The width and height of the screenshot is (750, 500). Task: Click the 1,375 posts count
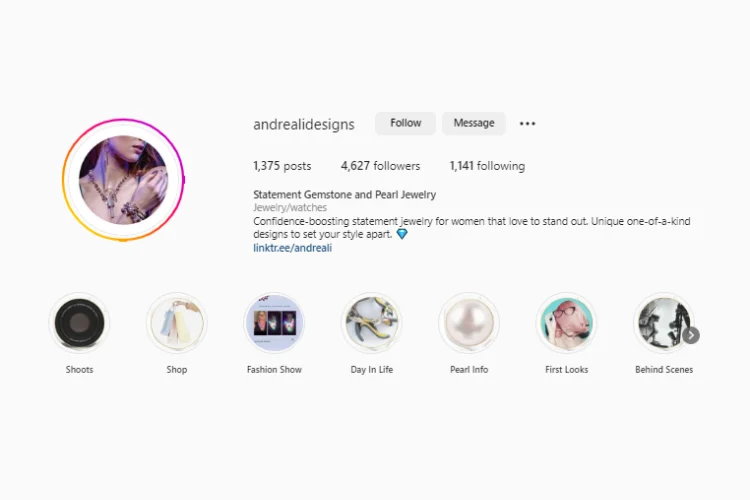(282, 166)
